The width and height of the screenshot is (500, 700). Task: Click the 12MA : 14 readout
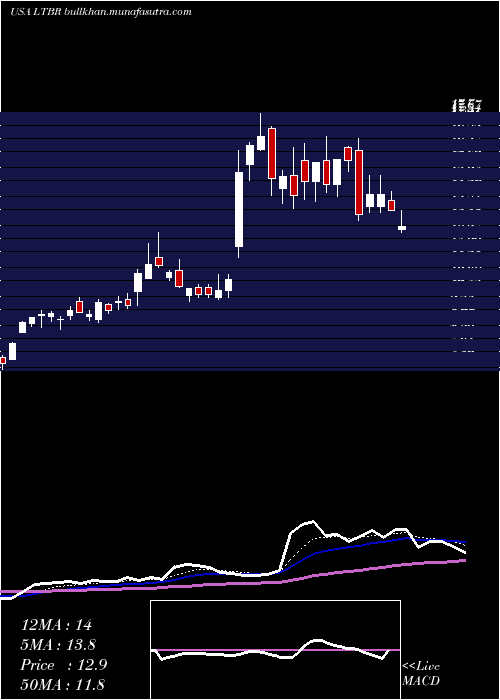(56, 625)
